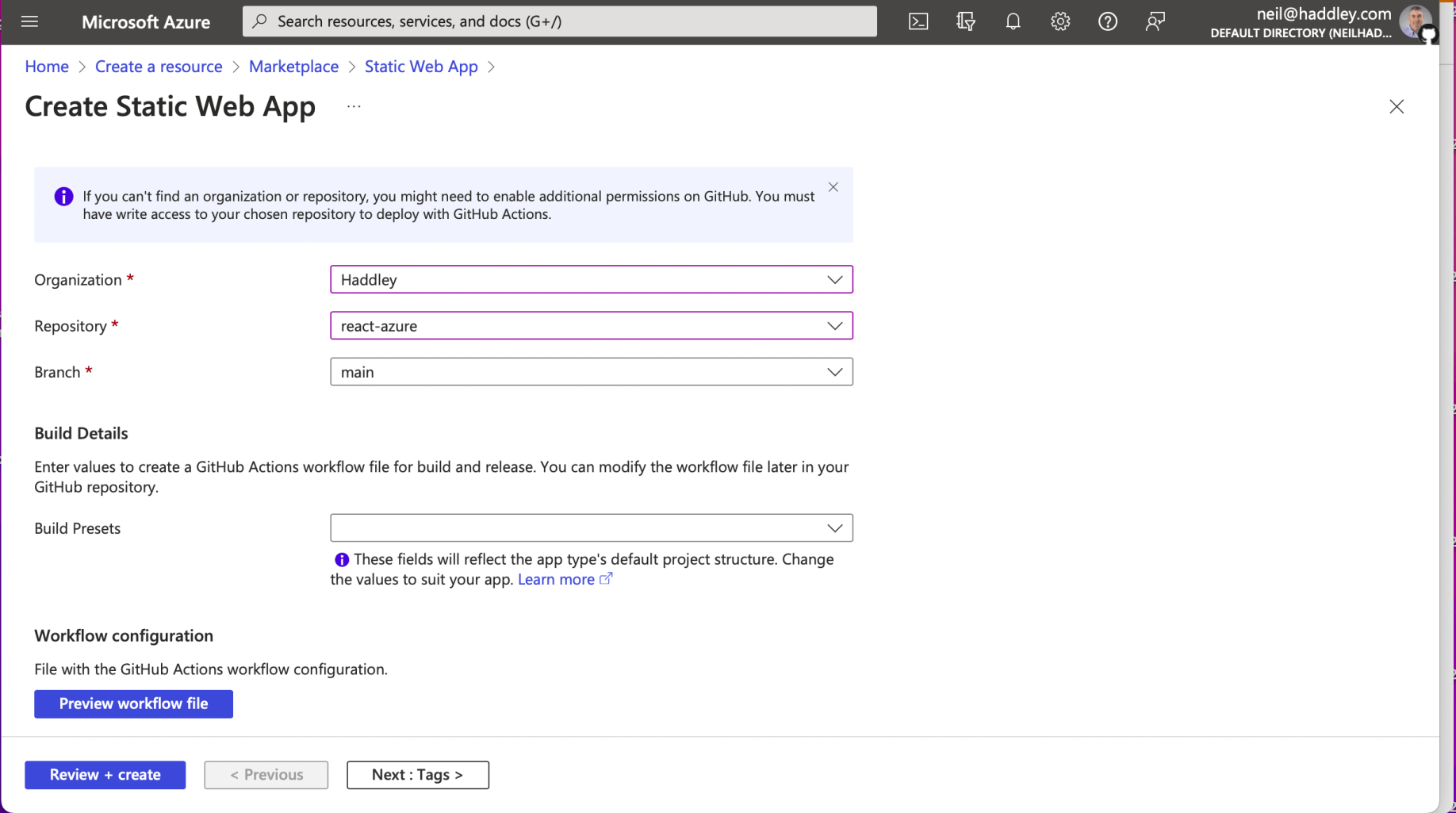Go to Home in the breadcrumb
Screen dimensions: 1456x813
[47, 67]
